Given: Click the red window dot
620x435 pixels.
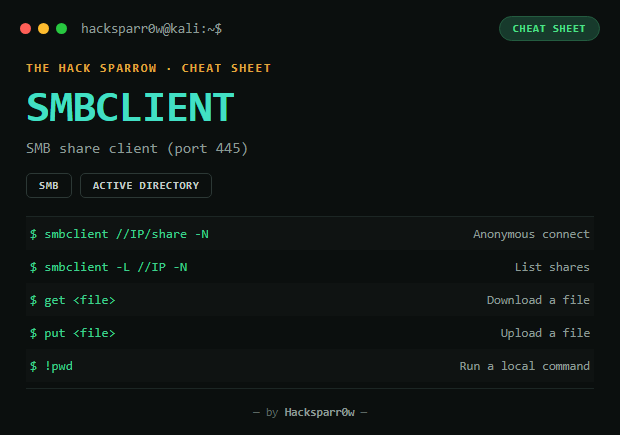Looking at the screenshot, I should [26, 28].
